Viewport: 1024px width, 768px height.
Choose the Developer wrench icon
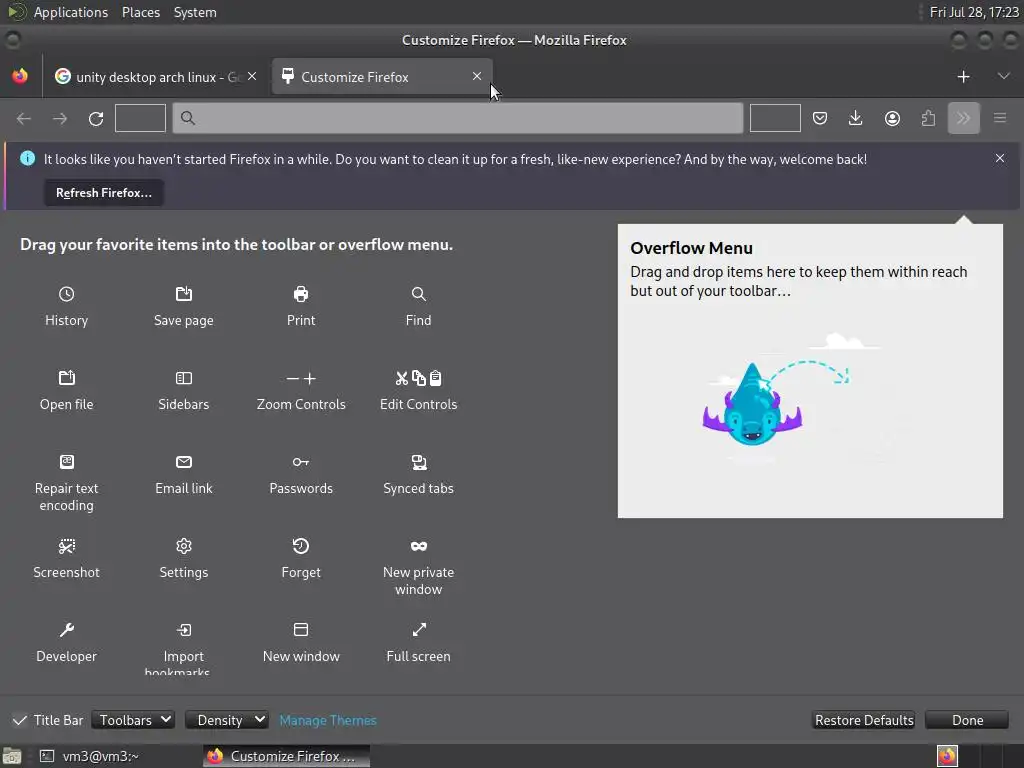[66, 630]
